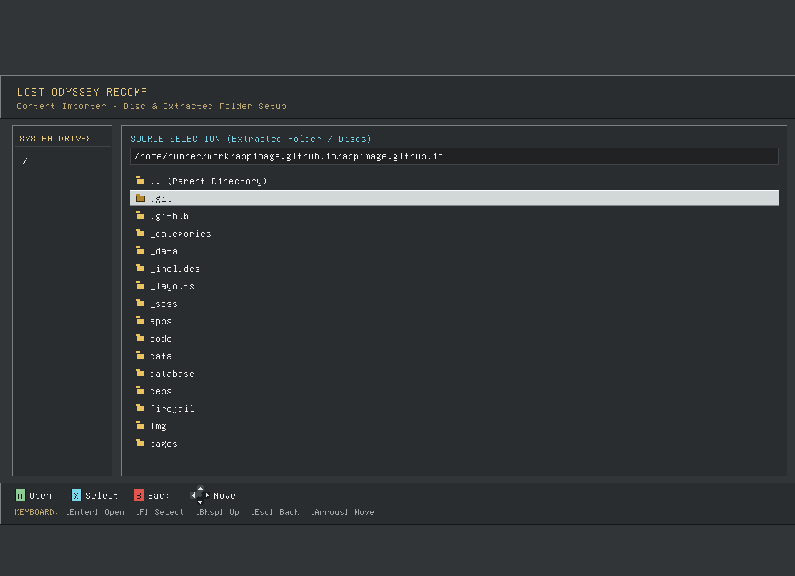Click the [Arrows] Move keyboard hint
Screen dimensions: 795x576
tap(343, 512)
